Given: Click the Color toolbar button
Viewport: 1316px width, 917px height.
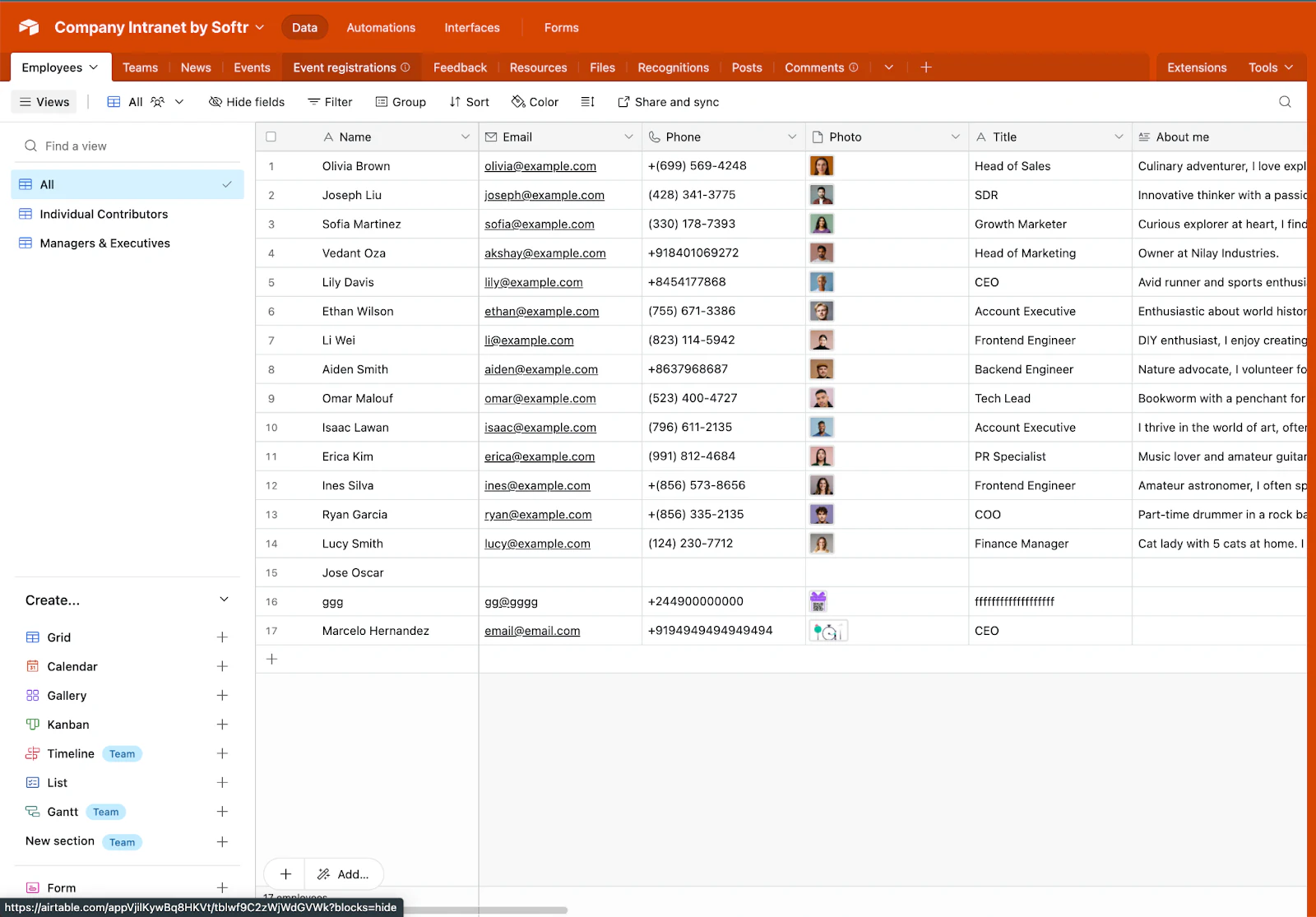Looking at the screenshot, I should pos(535,102).
